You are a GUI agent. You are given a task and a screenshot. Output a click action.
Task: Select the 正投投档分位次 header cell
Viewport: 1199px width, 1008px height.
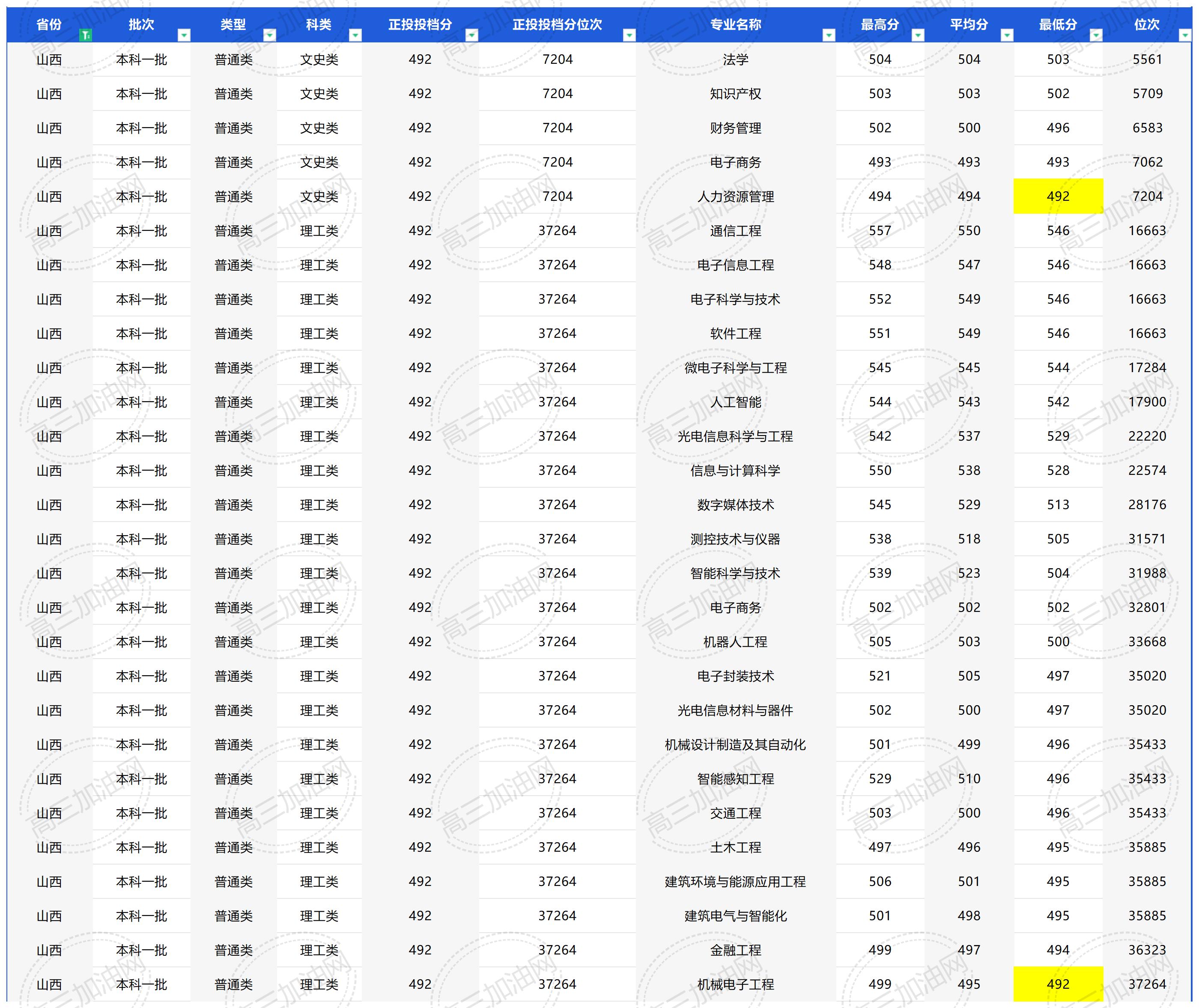pyautogui.click(x=557, y=24)
